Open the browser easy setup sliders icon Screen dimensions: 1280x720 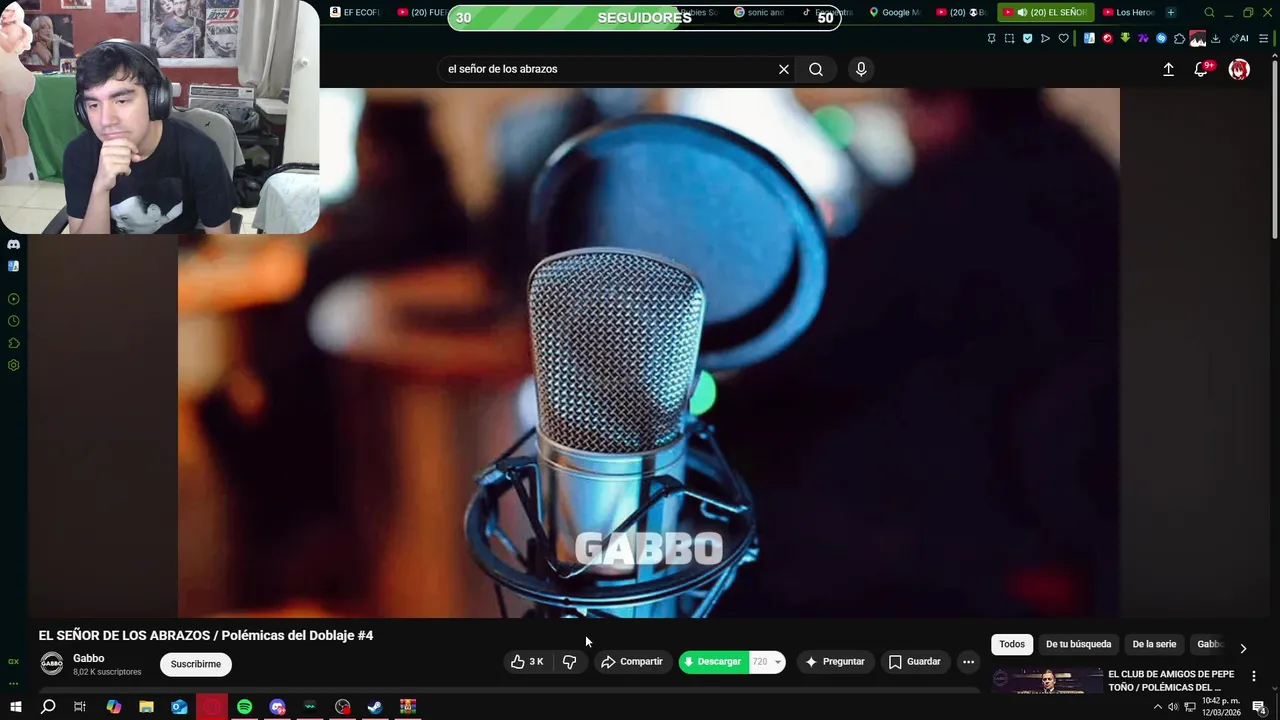click(x=1264, y=38)
